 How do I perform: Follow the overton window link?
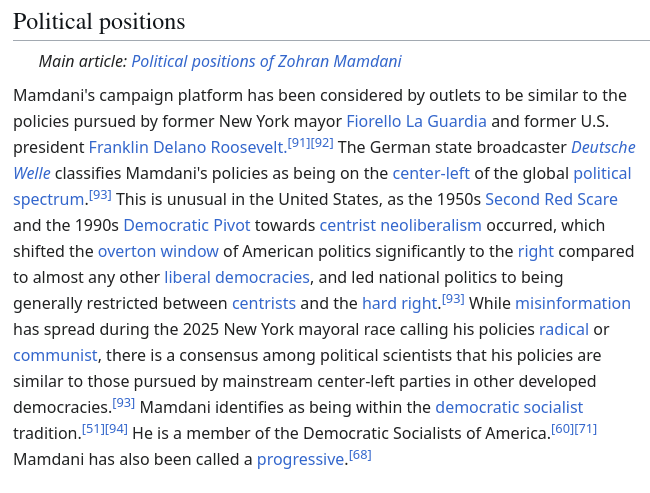click(x=158, y=251)
